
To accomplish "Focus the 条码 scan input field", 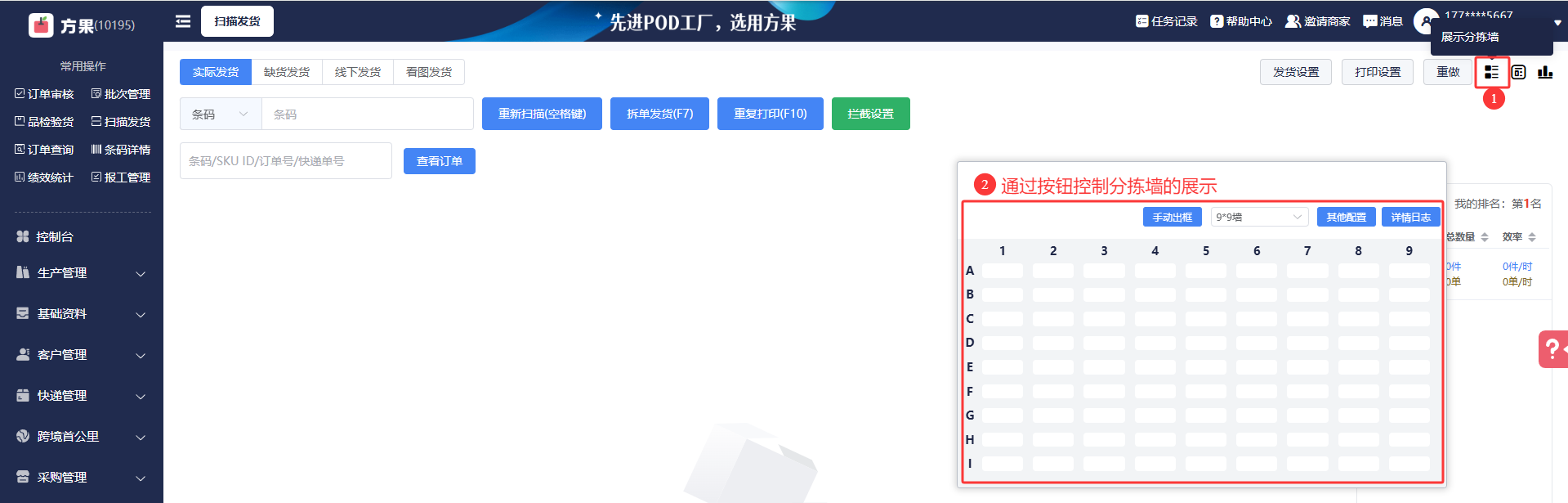I will point(368,114).
